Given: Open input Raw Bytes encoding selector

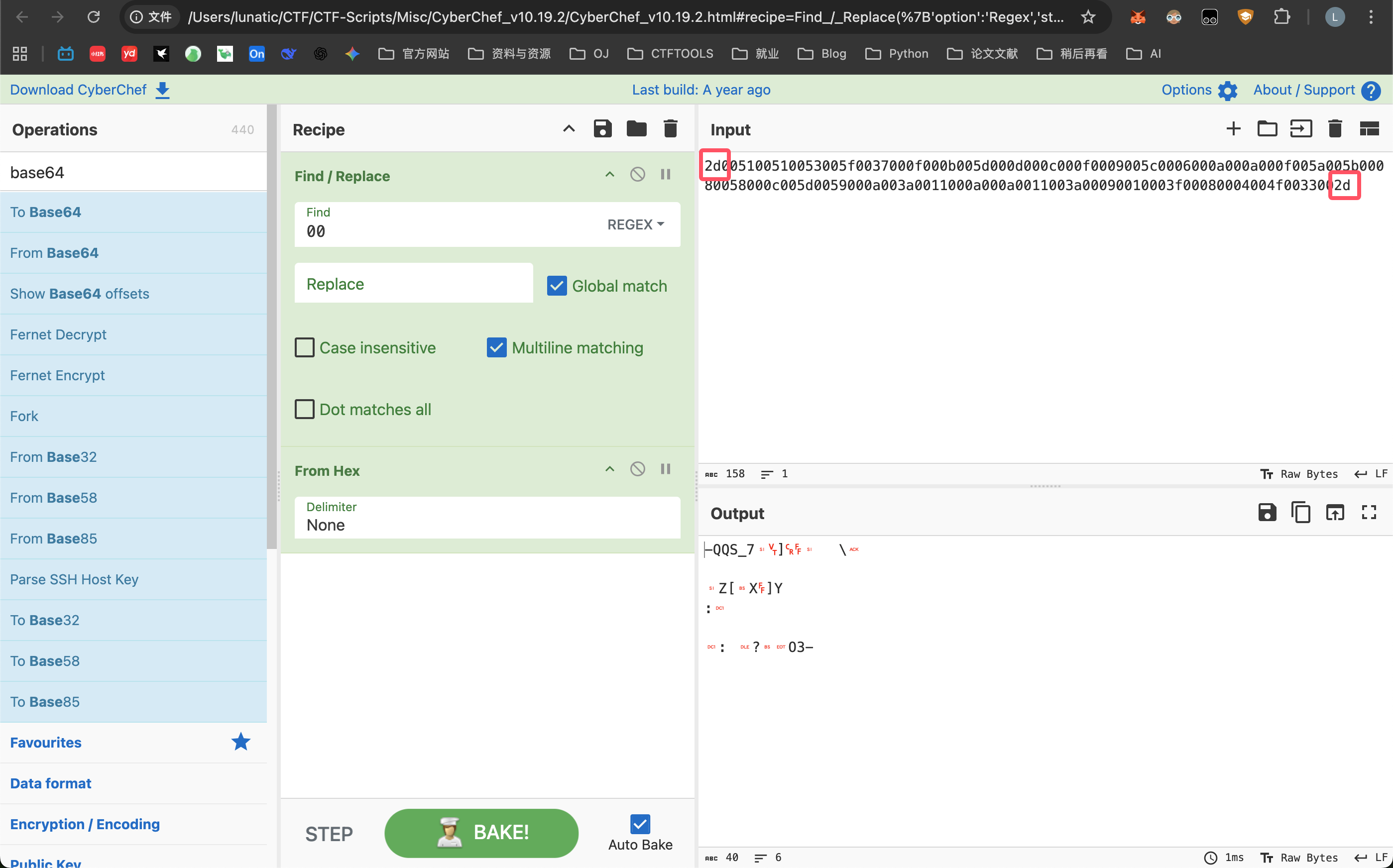Looking at the screenshot, I should [x=1299, y=474].
